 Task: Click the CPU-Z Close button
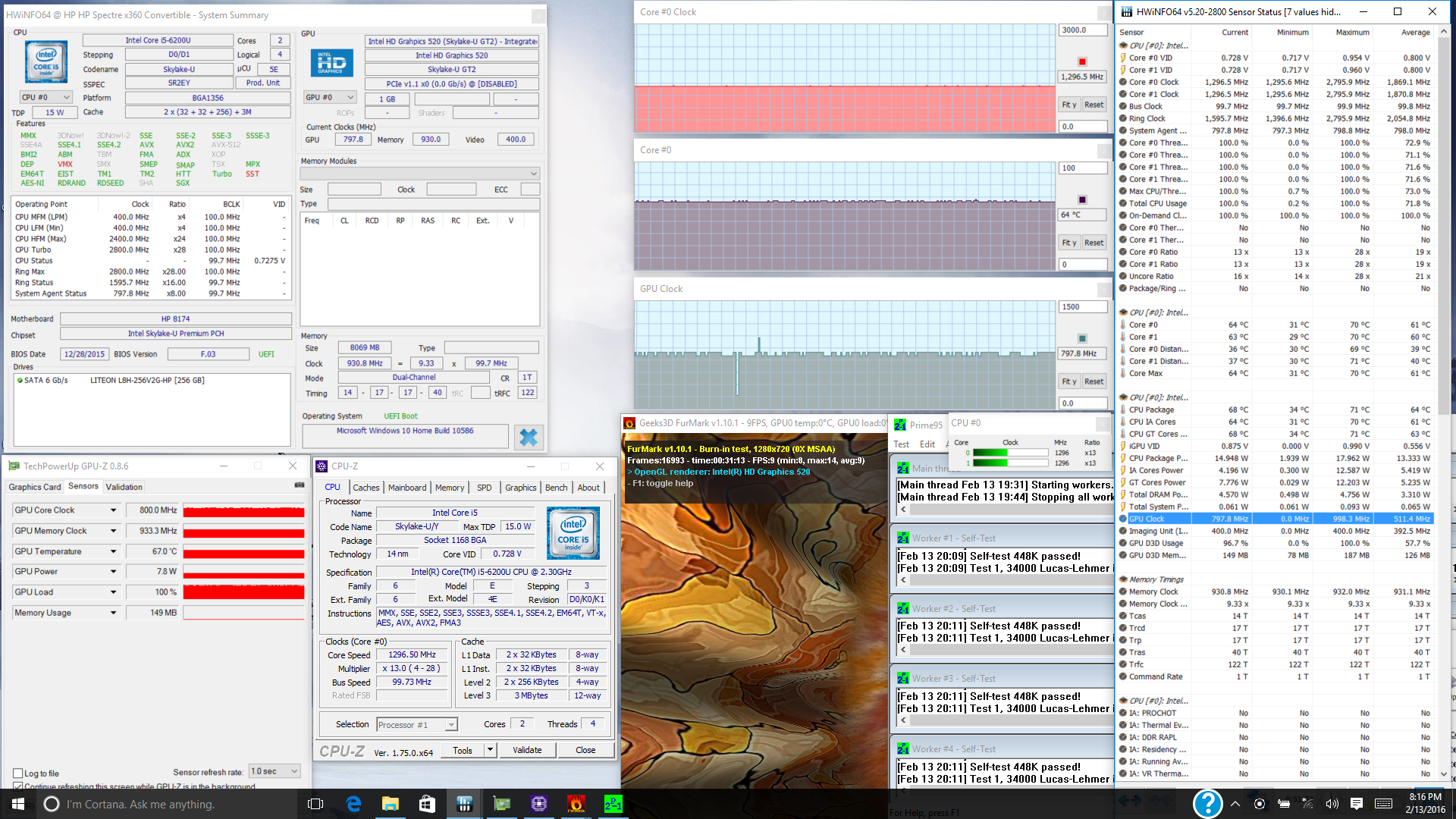tap(585, 750)
